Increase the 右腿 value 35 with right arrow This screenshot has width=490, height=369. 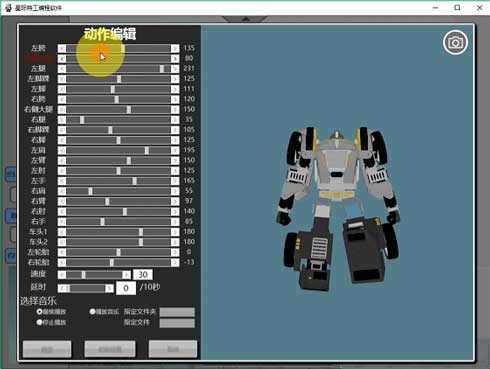click(175, 120)
